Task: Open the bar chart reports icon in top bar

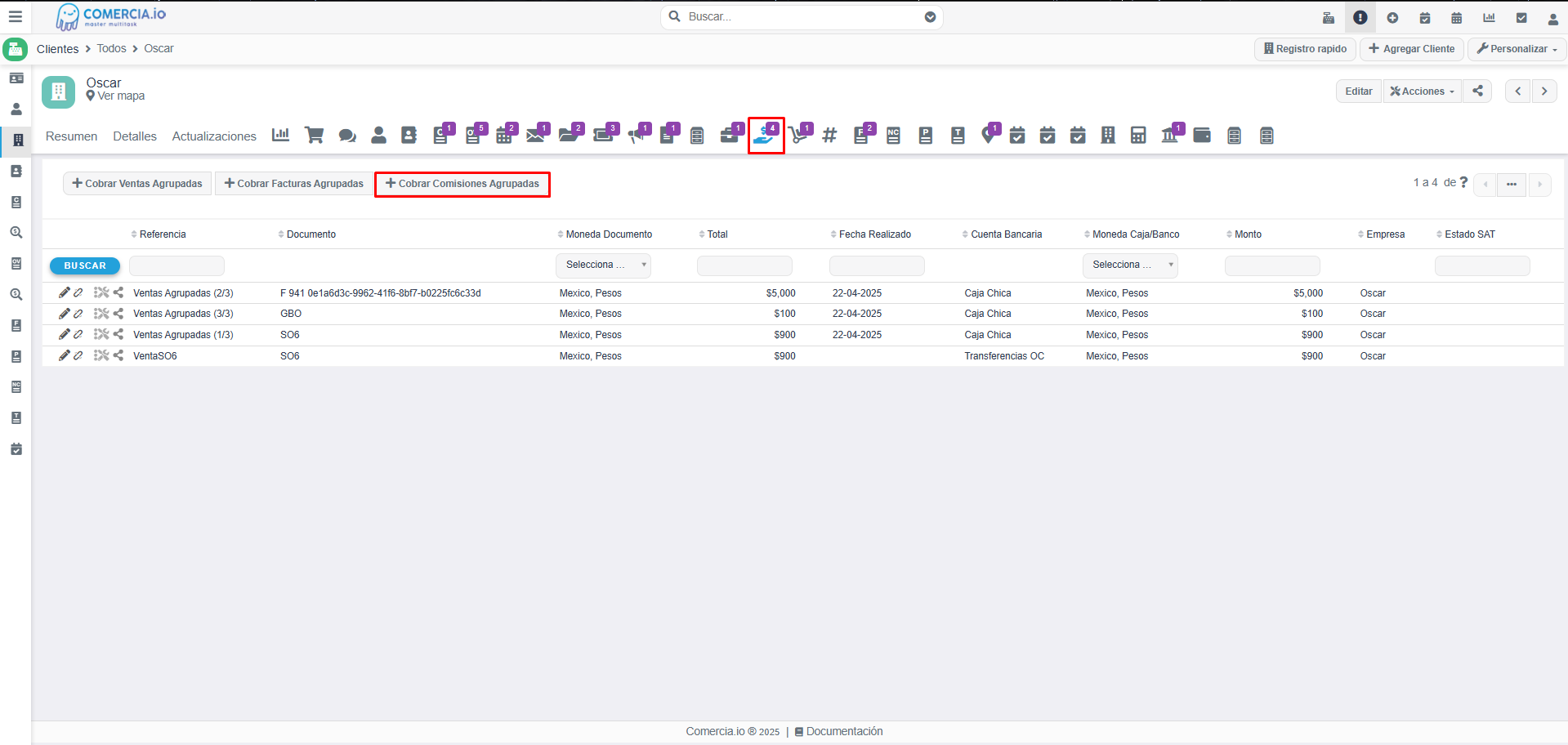Action: pyautogui.click(x=1489, y=17)
